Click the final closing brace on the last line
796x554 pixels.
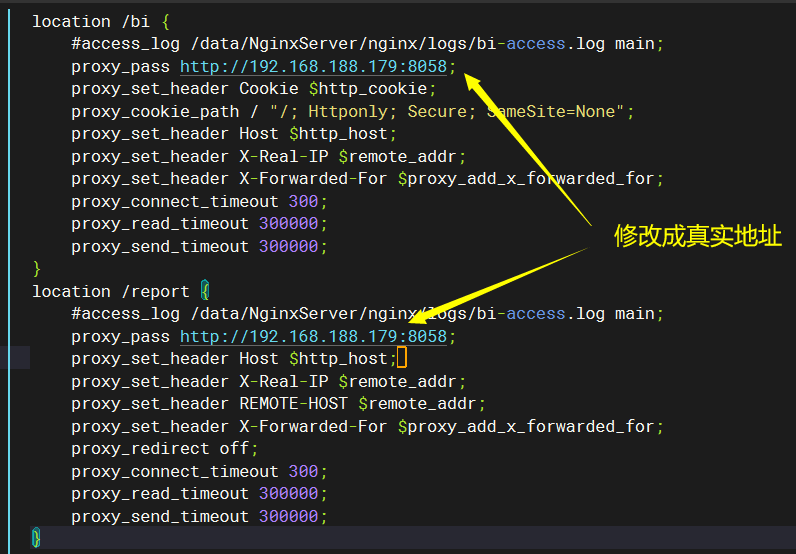pyautogui.click(x=37, y=538)
